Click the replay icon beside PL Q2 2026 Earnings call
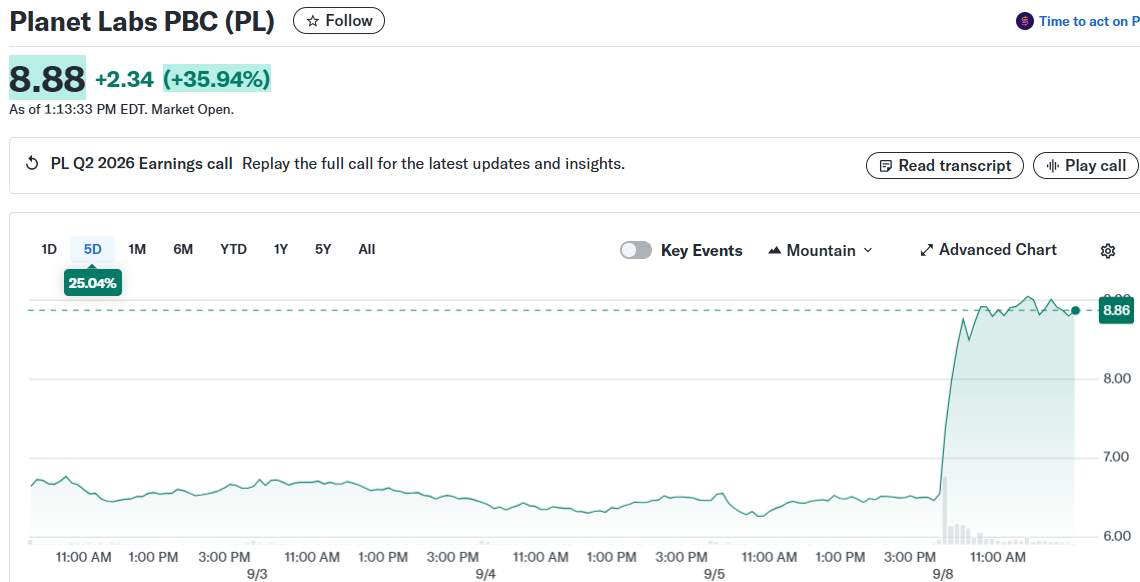The width and height of the screenshot is (1140, 582). tap(32, 163)
